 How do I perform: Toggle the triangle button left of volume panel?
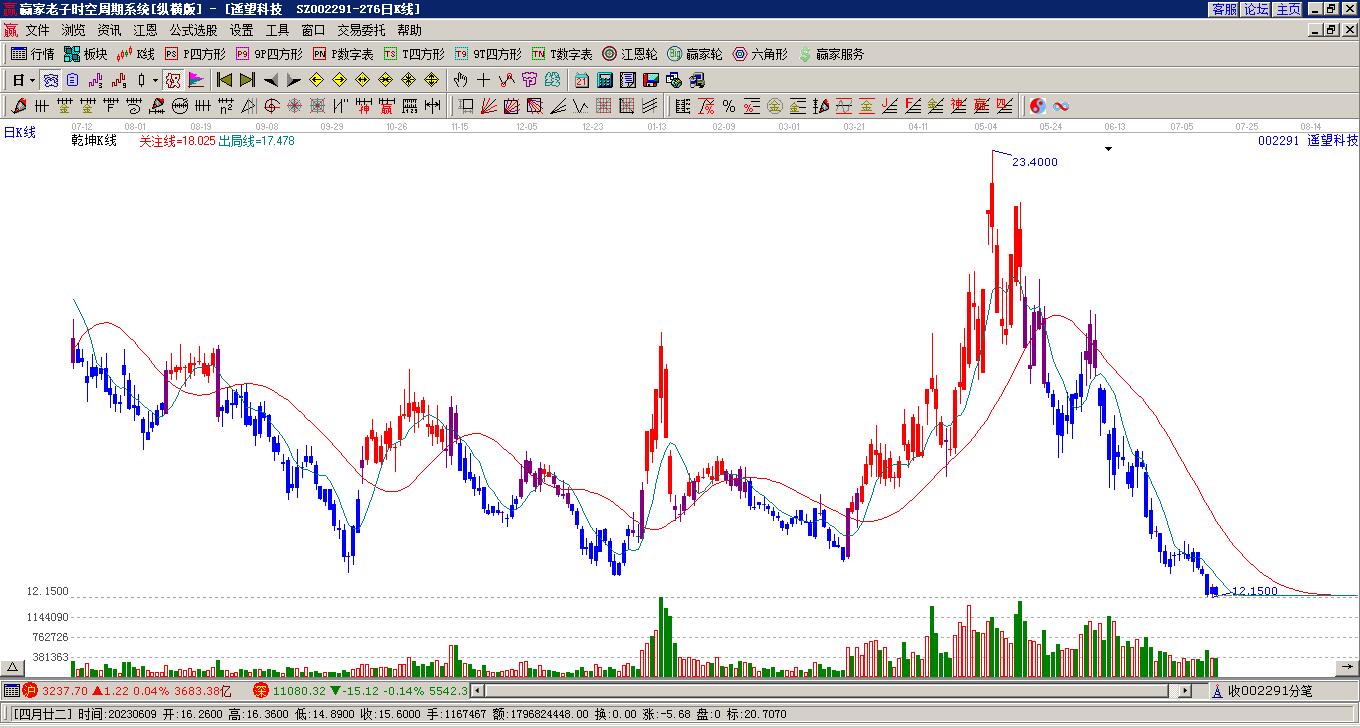(13, 667)
